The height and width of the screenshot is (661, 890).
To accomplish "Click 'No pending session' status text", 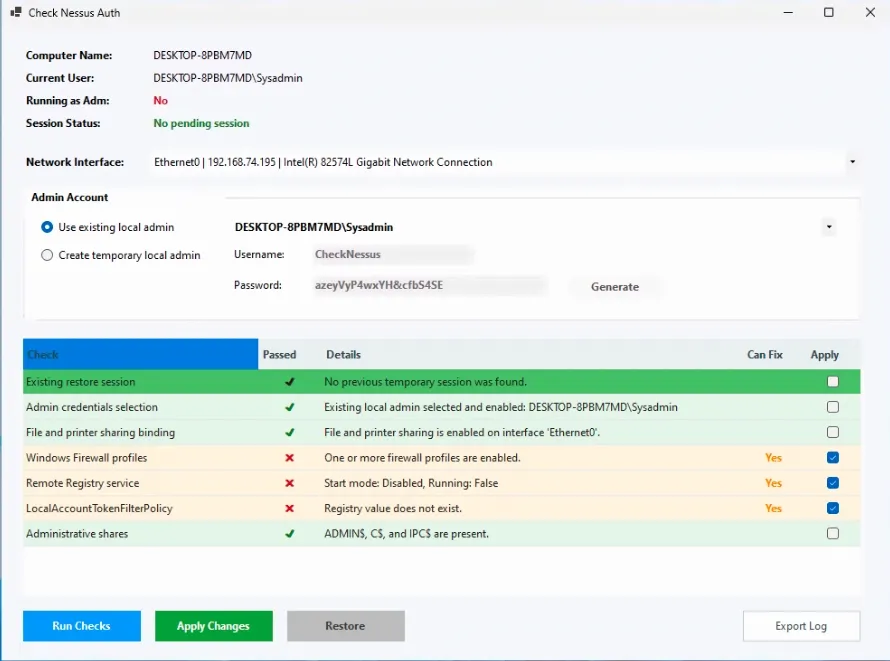I will pos(201,123).
